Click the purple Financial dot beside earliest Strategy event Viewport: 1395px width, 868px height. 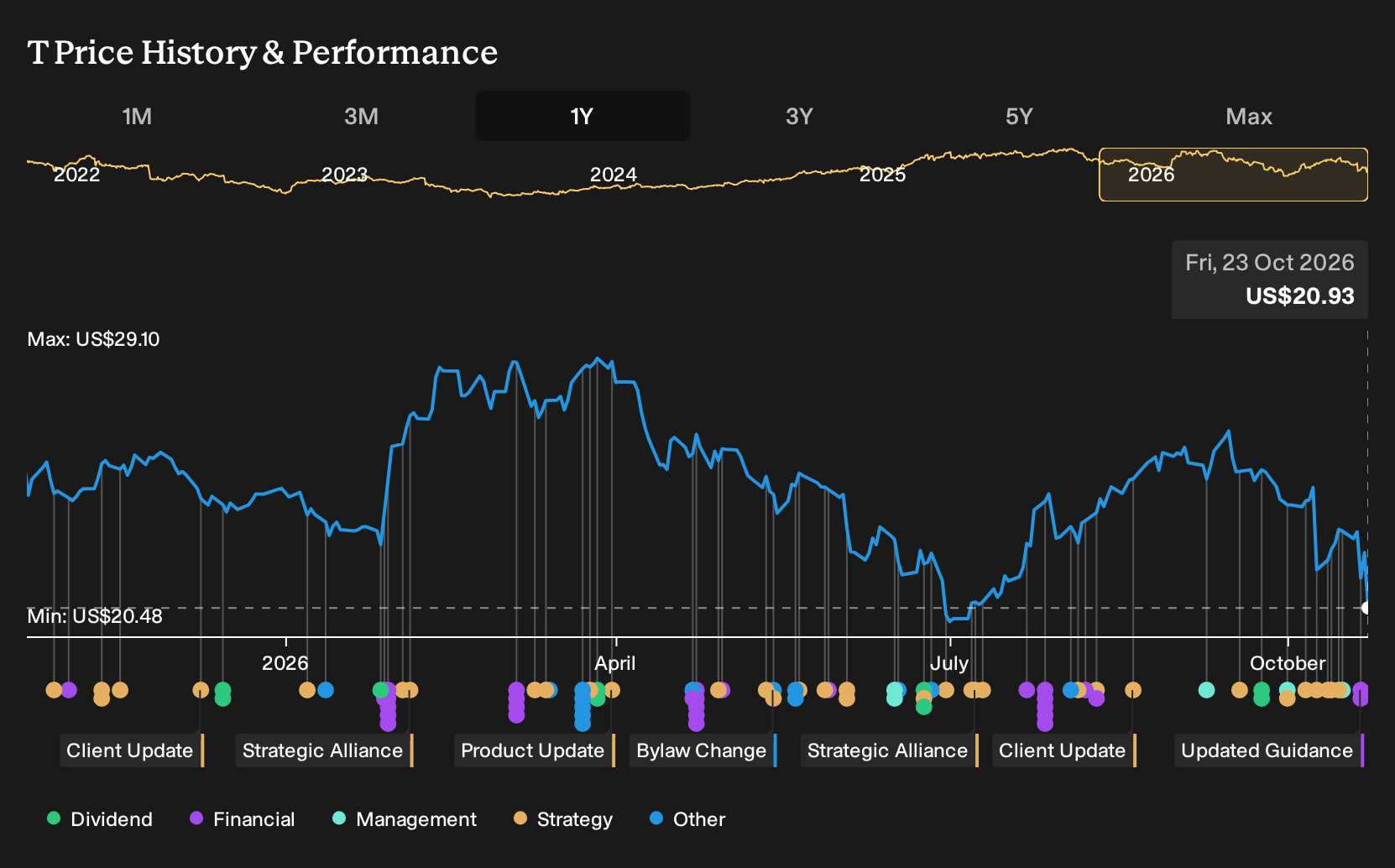pyautogui.click(x=69, y=690)
